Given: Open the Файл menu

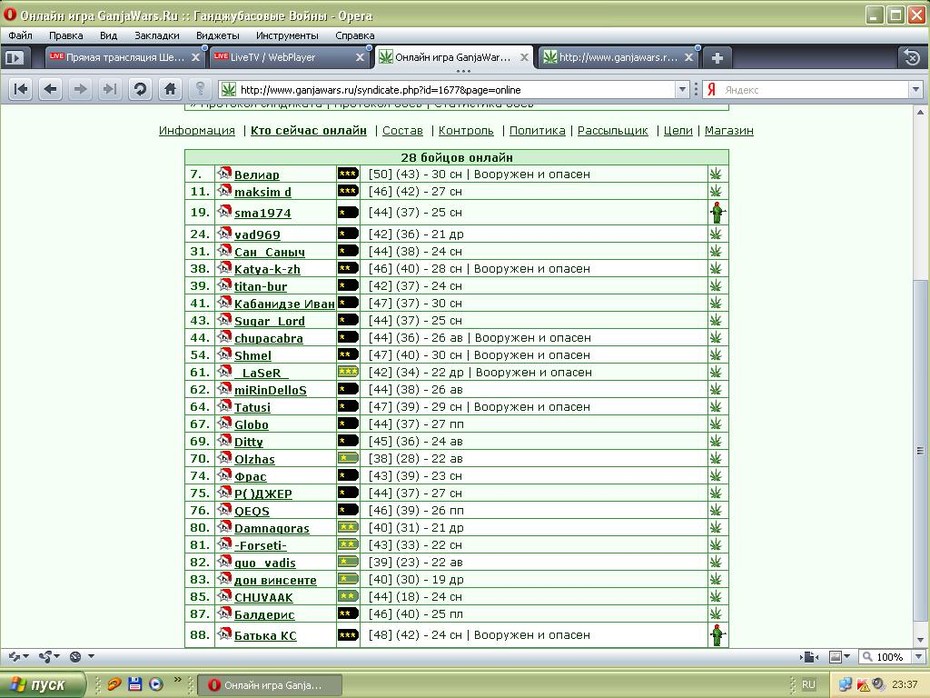Looking at the screenshot, I should [x=20, y=36].
